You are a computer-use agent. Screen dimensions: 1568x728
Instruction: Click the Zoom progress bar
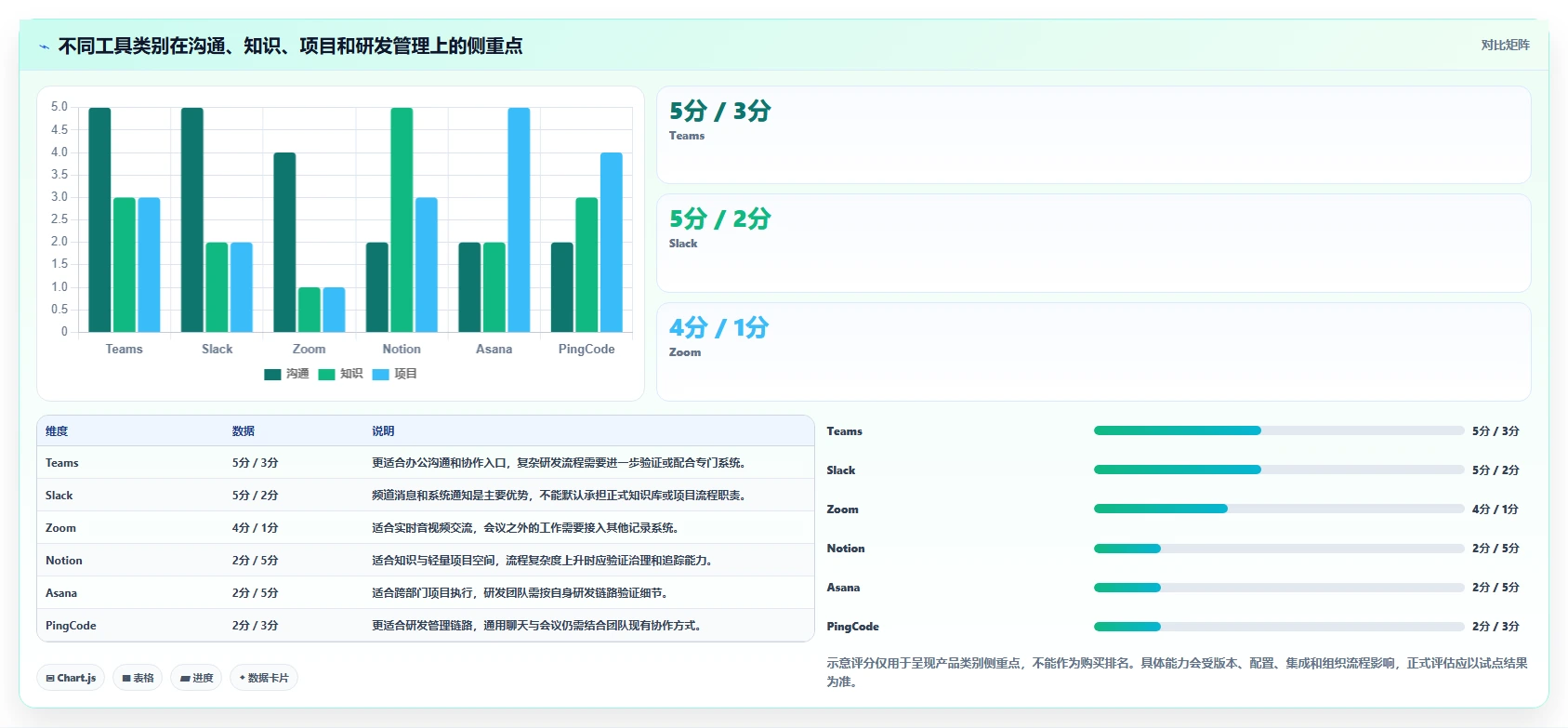(1278, 509)
